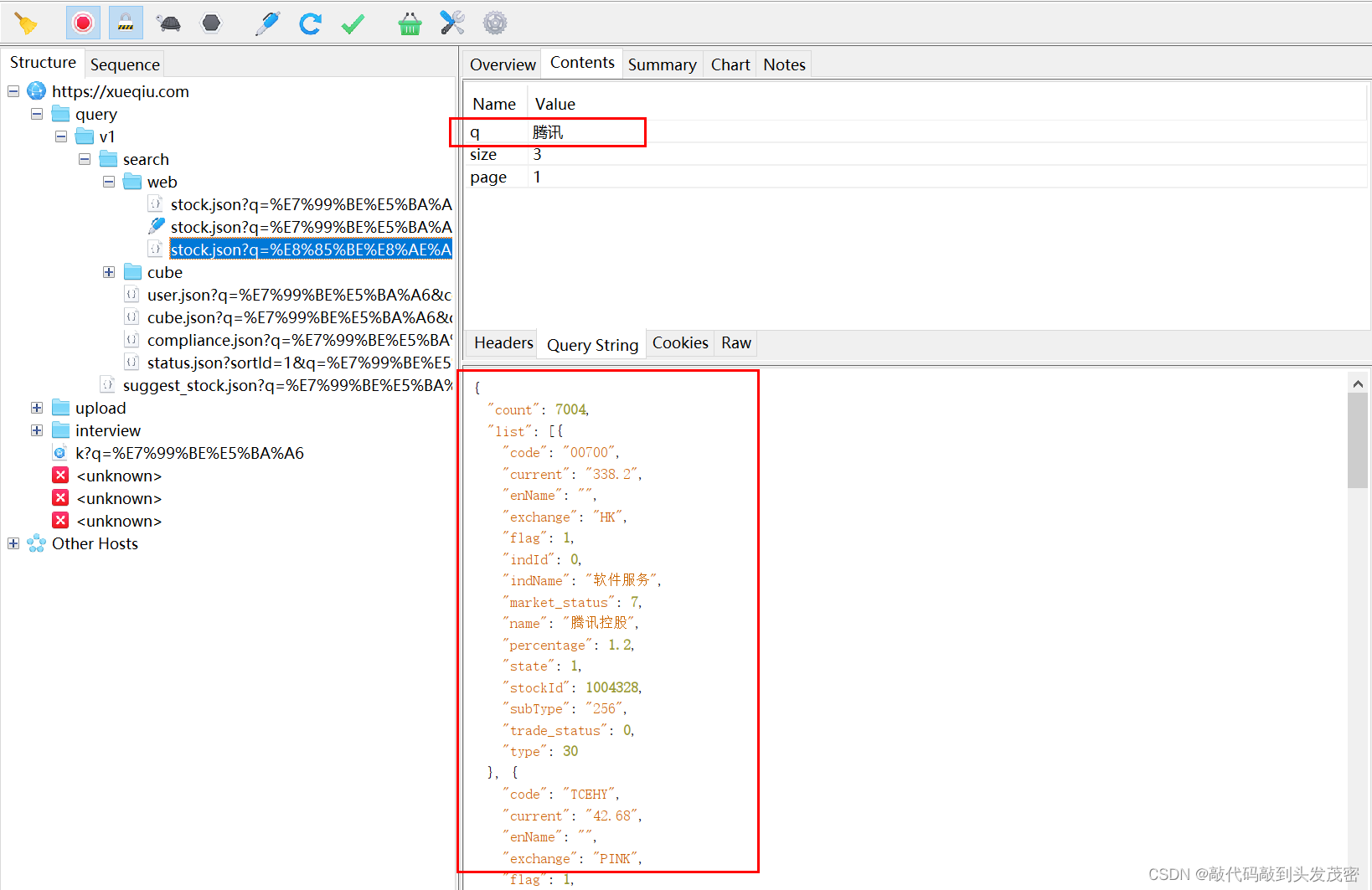
Task: Open the Overview tab
Action: click(503, 64)
